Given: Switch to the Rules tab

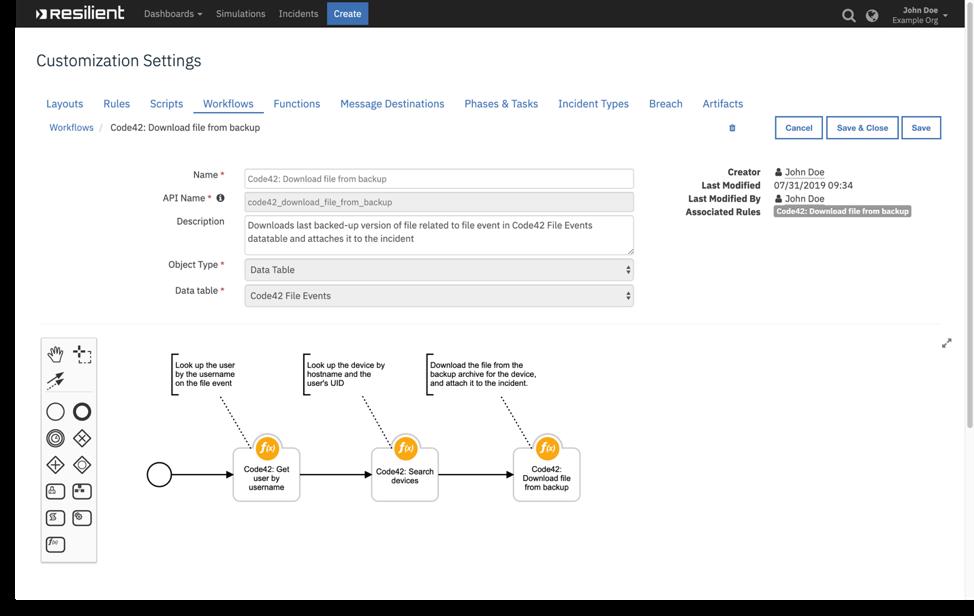Looking at the screenshot, I should point(117,104).
